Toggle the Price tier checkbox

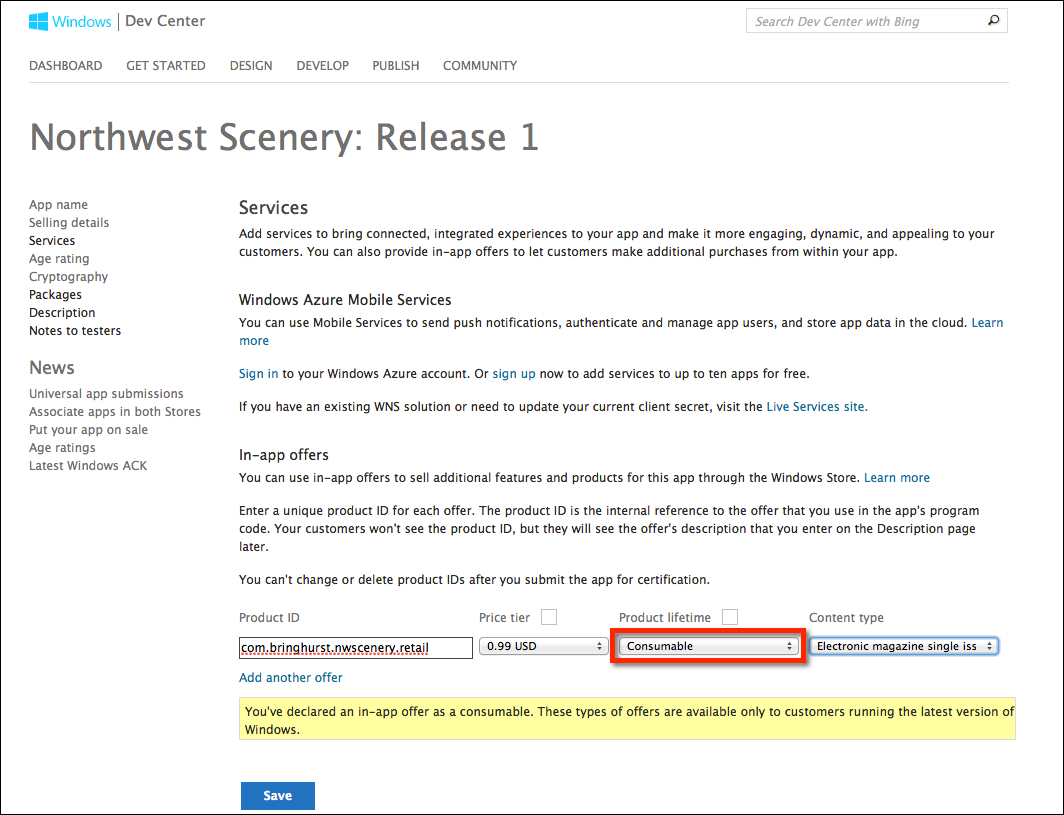[549, 617]
